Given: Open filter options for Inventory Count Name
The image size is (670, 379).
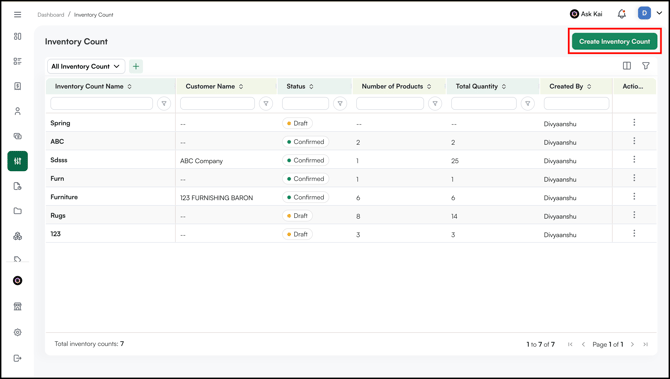Looking at the screenshot, I should [x=164, y=103].
